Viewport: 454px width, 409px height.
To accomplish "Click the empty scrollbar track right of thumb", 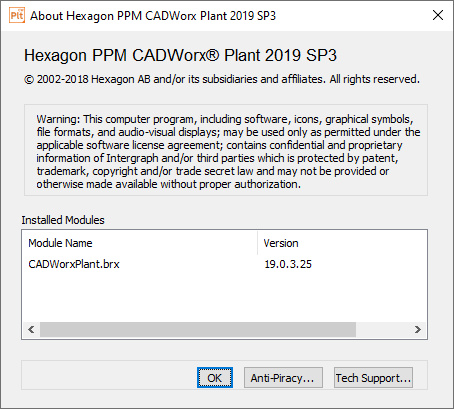I will coord(382,329).
